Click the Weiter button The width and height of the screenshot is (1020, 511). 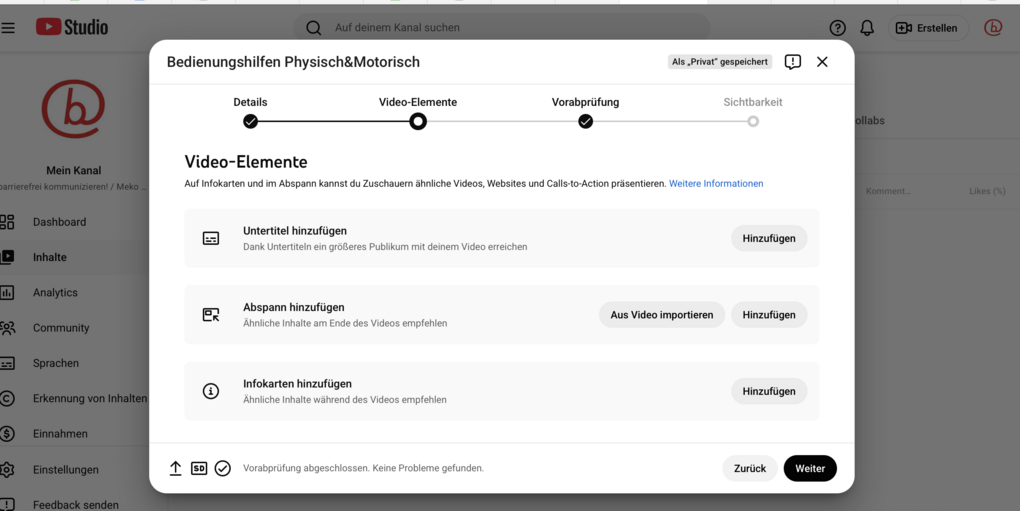[x=810, y=468]
